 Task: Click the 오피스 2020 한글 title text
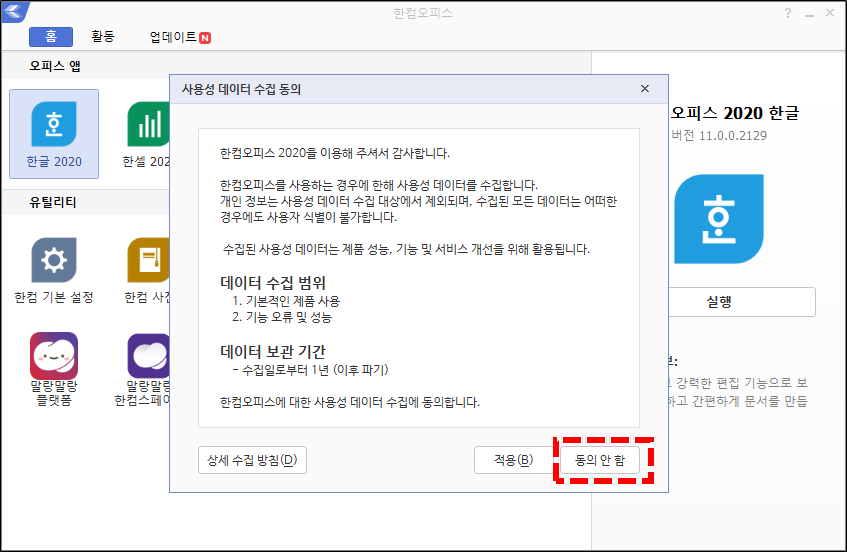(735, 113)
